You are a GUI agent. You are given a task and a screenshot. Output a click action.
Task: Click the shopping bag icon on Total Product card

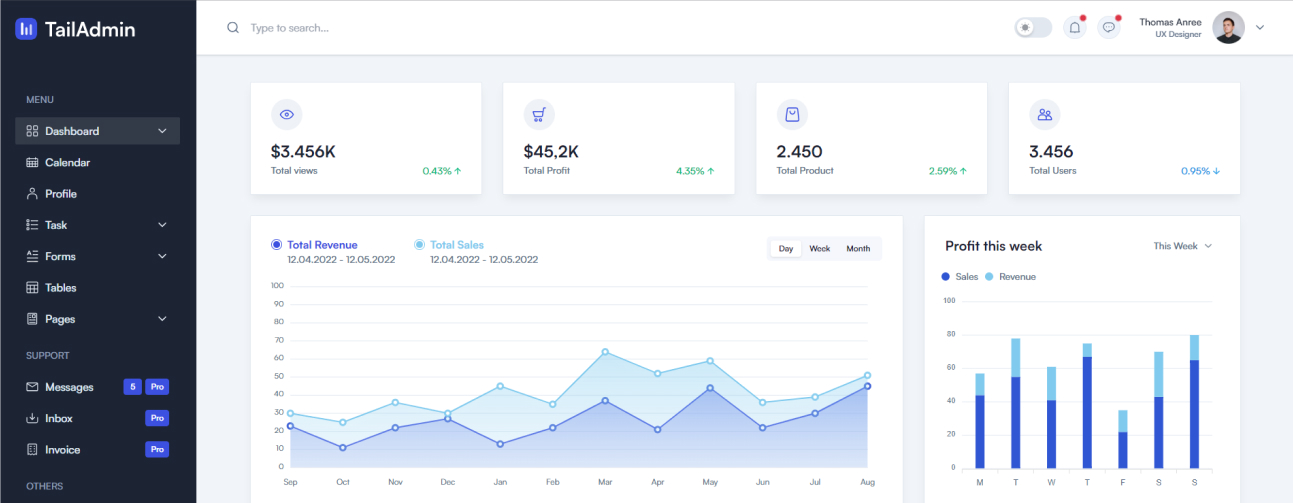[792, 115]
